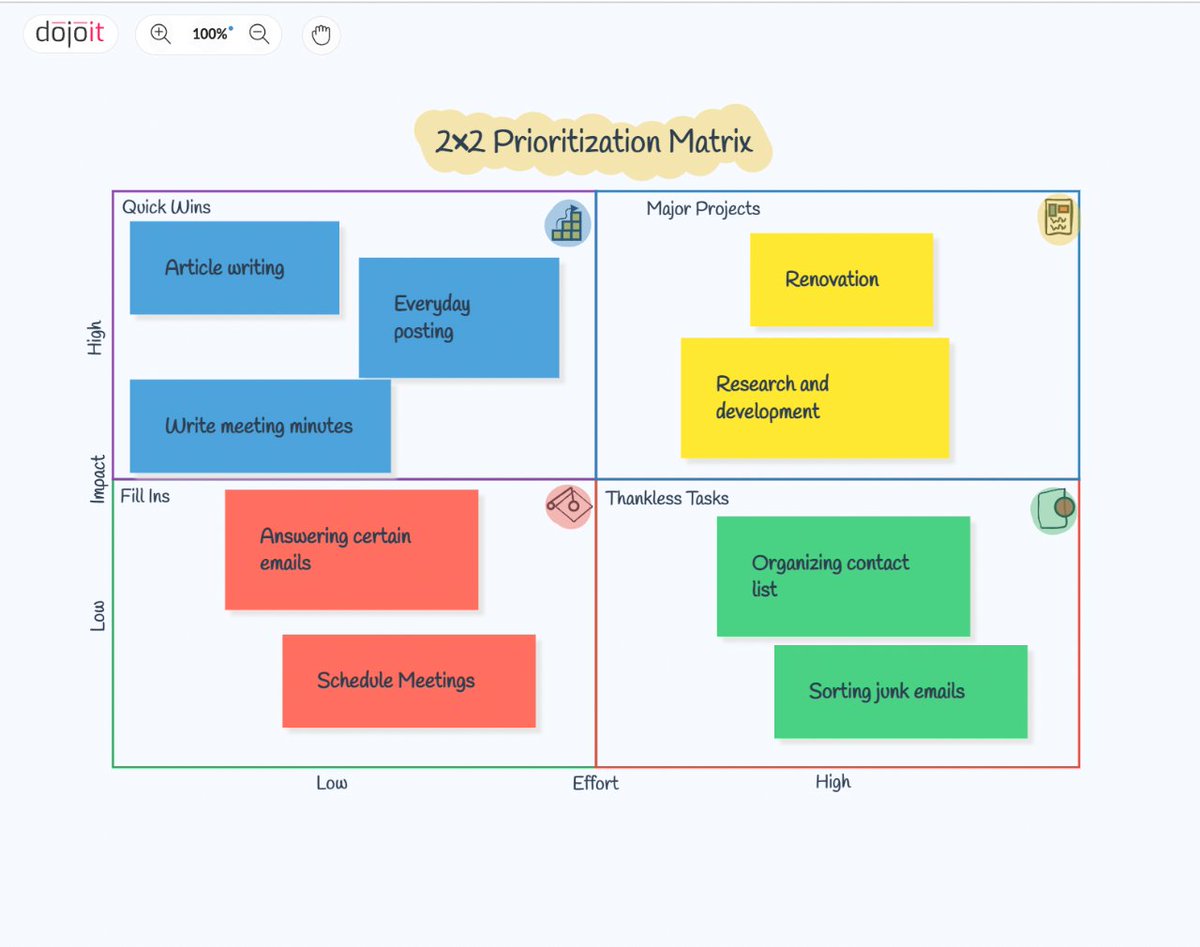Select the Answering certain emails note
1200x947 pixels.
[352, 550]
